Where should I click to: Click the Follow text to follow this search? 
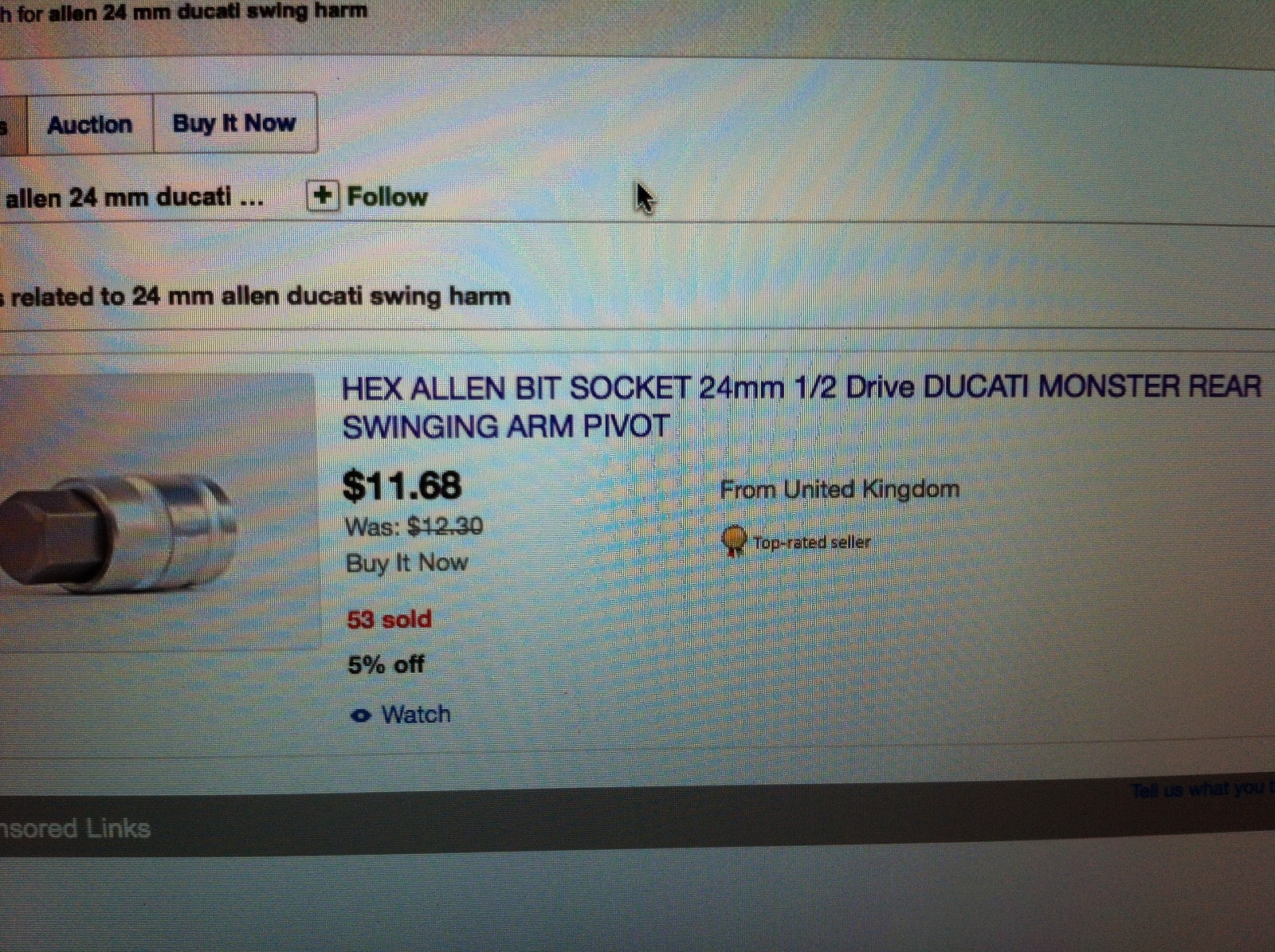click(387, 197)
